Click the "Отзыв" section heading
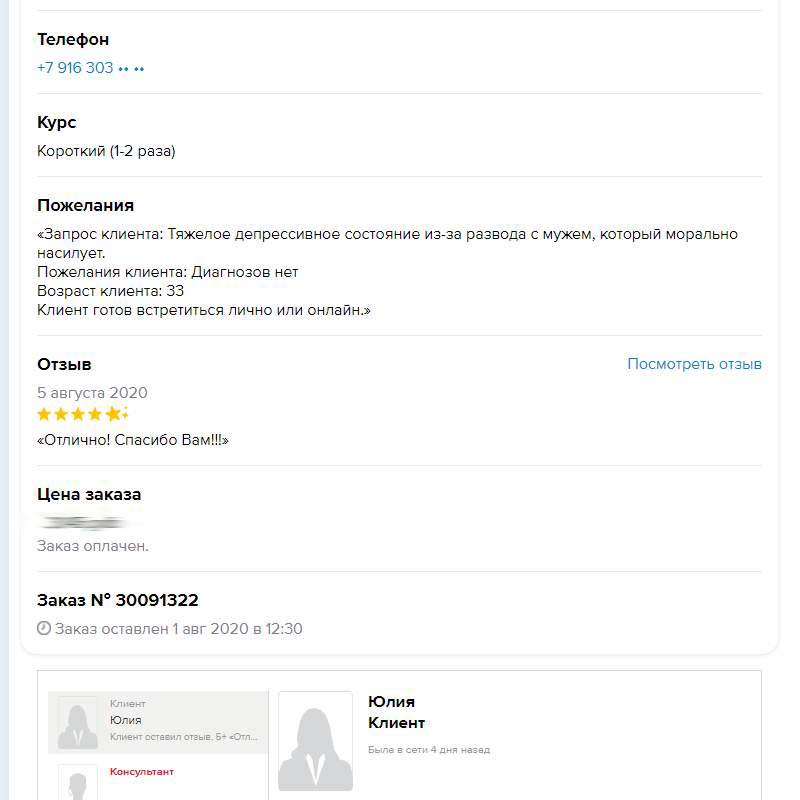 64,364
